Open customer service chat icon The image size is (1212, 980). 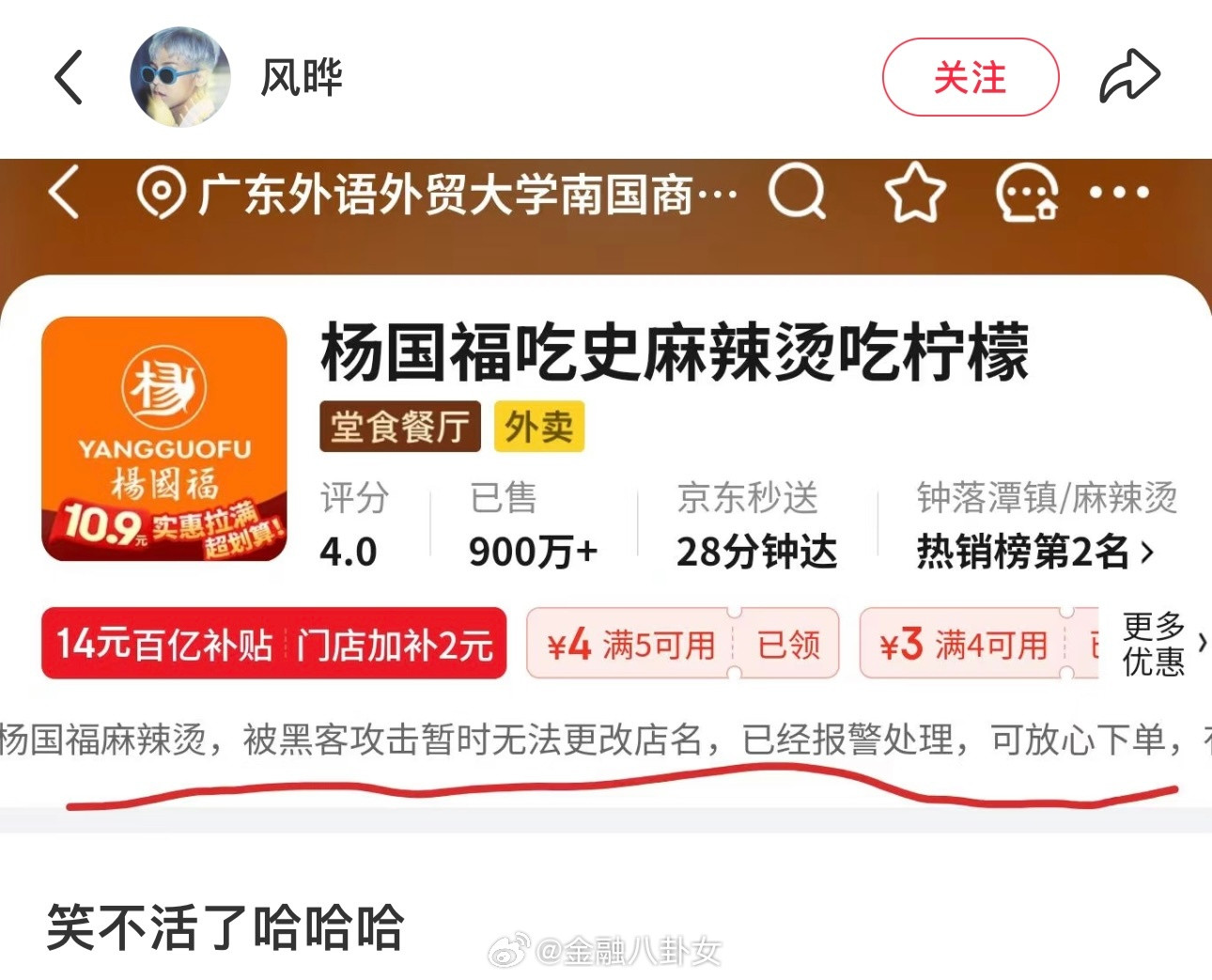click(1027, 193)
